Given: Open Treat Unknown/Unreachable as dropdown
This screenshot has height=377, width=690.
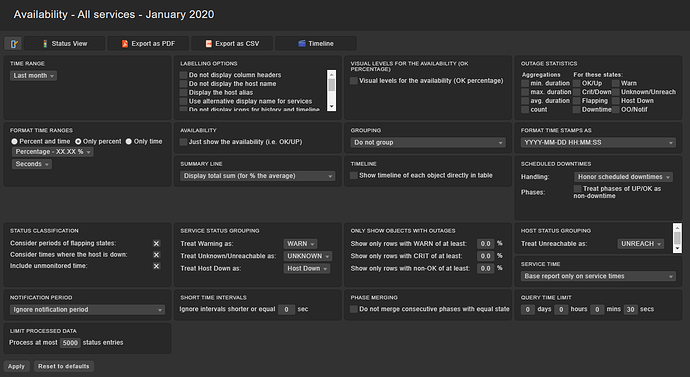Looking at the screenshot, I should [x=308, y=256].
